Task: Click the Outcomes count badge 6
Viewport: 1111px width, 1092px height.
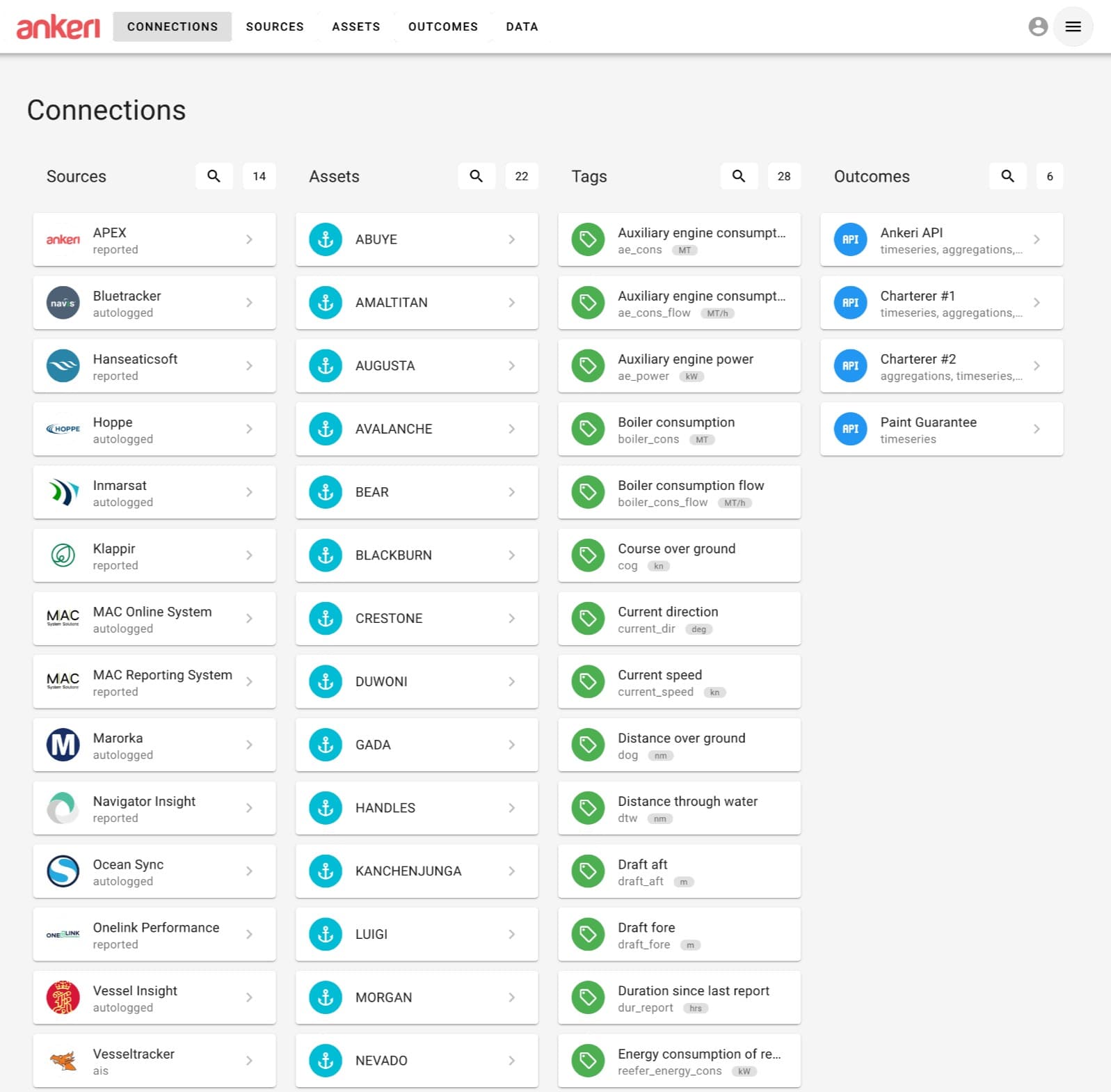Action: tap(1050, 176)
